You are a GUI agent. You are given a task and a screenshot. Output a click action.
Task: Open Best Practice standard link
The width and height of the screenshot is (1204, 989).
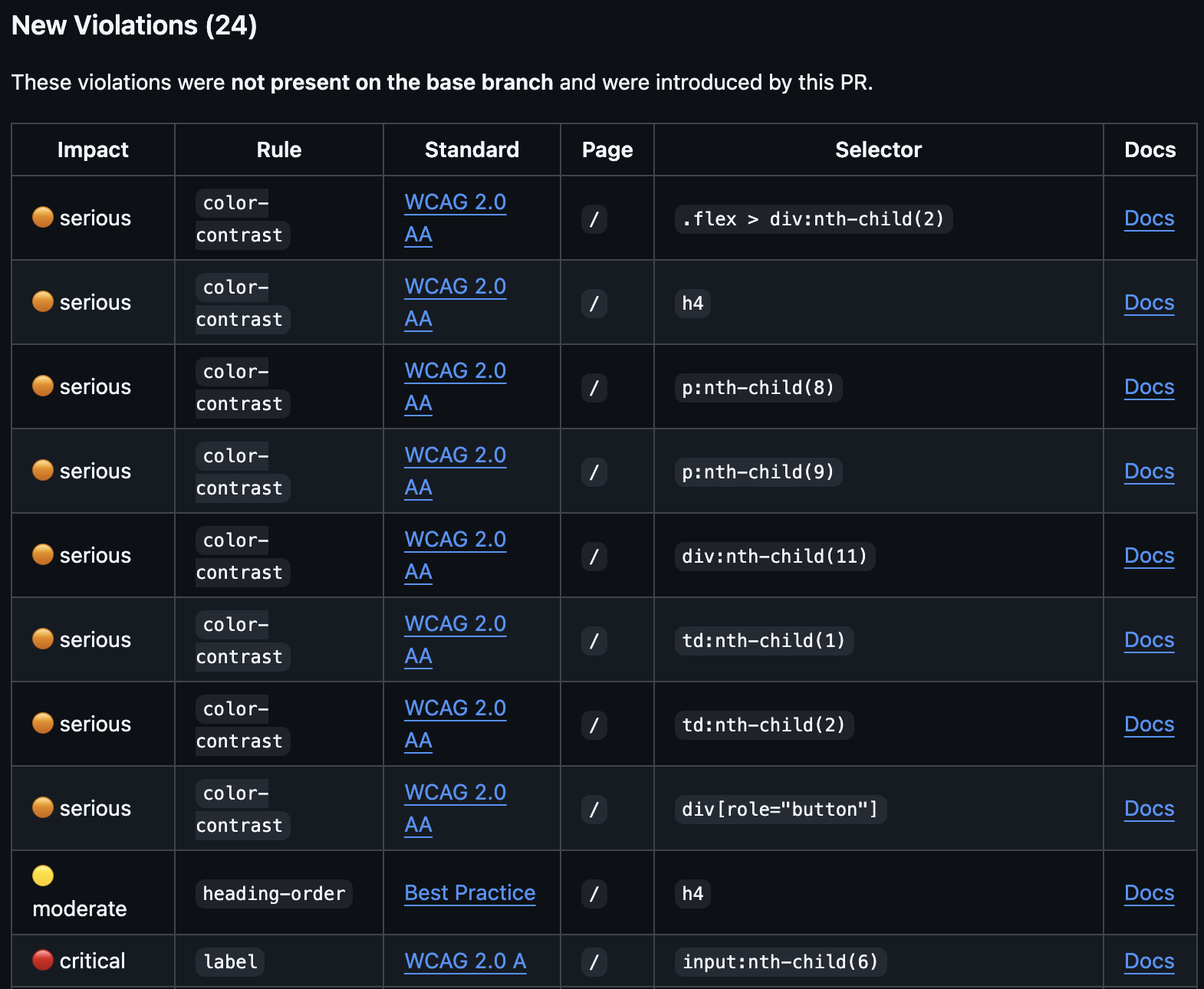(469, 893)
